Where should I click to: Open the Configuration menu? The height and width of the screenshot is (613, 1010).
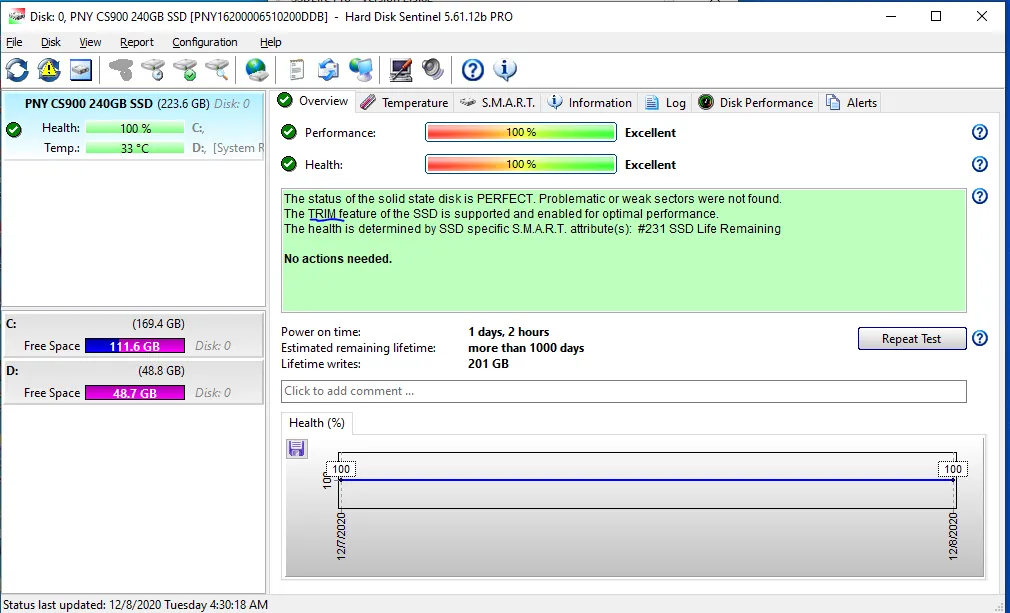click(x=205, y=42)
